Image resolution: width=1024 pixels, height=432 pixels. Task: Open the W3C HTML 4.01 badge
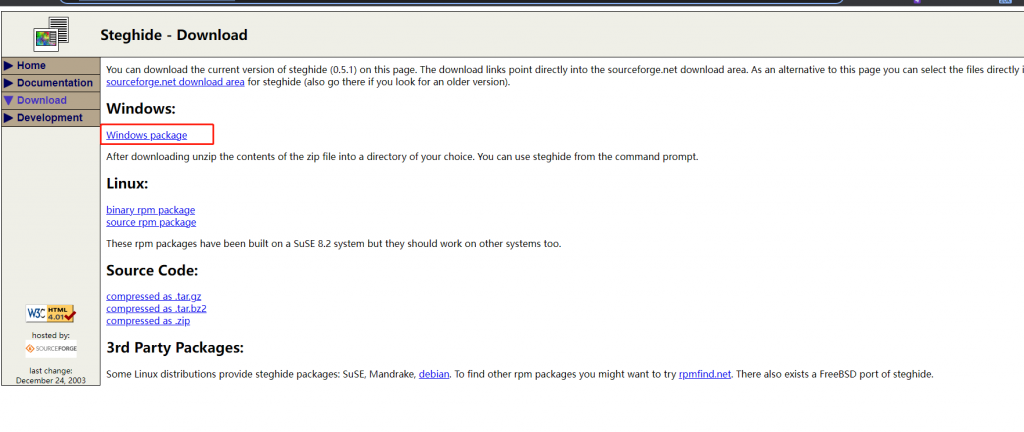[50, 314]
